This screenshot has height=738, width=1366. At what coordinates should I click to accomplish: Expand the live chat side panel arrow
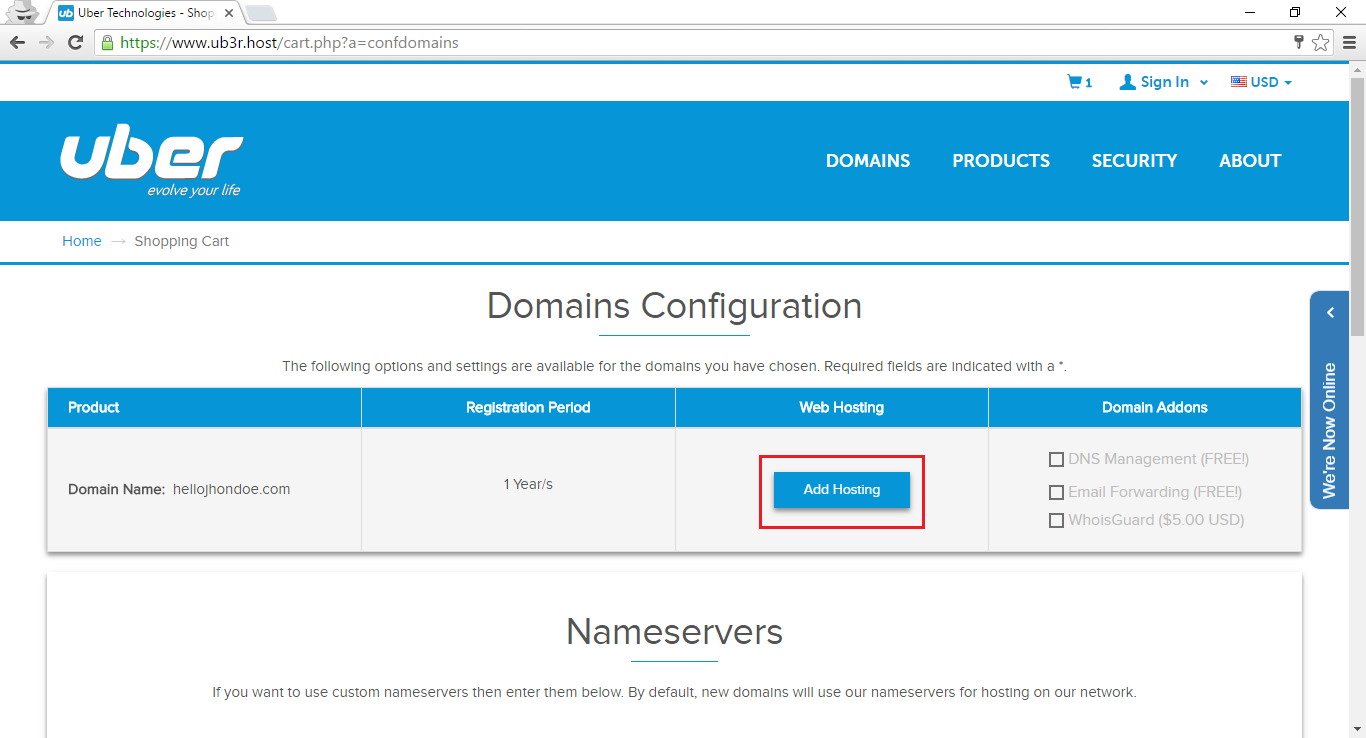pyautogui.click(x=1330, y=313)
